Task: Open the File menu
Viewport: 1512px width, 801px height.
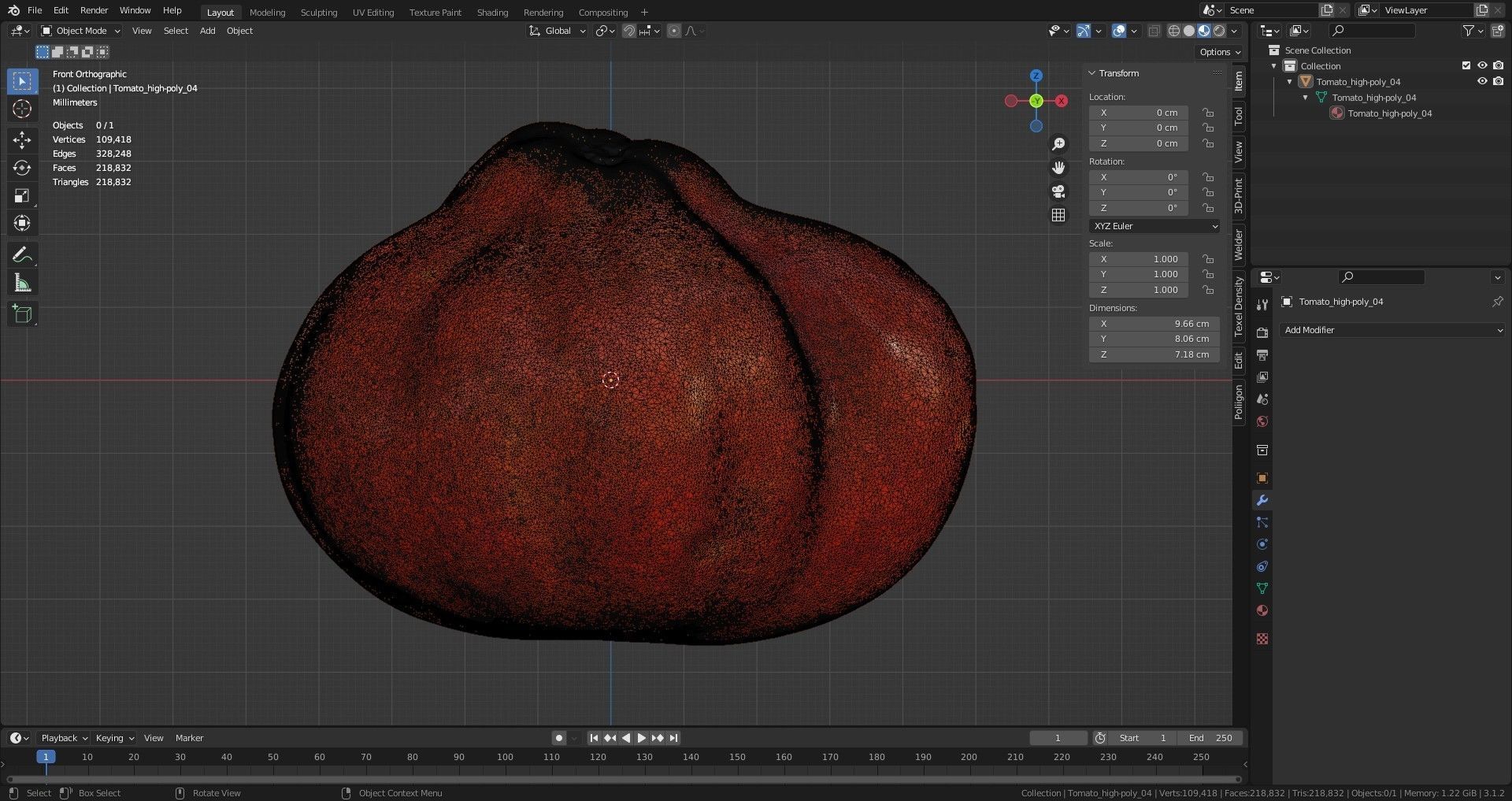Action: click(35, 10)
